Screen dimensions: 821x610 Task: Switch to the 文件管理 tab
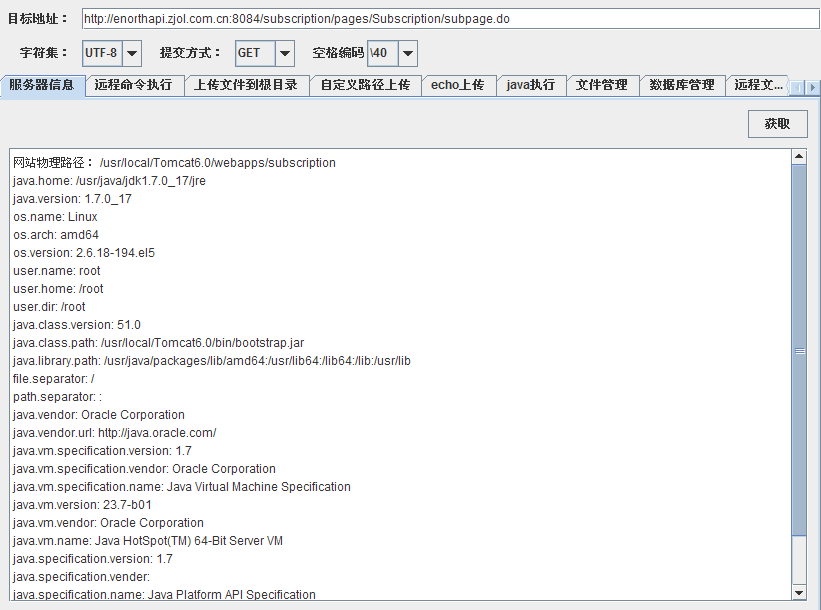pos(602,85)
